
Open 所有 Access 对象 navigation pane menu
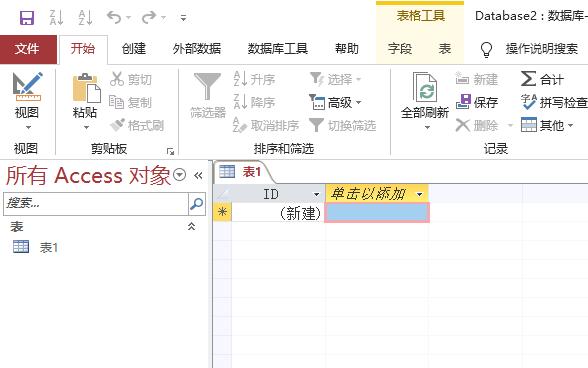pyautogui.click(x=180, y=175)
